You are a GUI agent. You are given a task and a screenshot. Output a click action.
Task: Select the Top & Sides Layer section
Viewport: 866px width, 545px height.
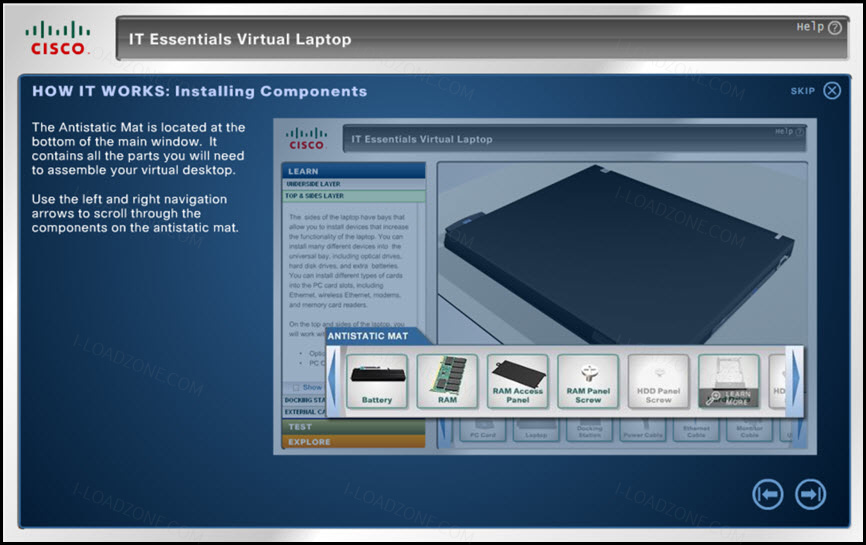click(353, 196)
